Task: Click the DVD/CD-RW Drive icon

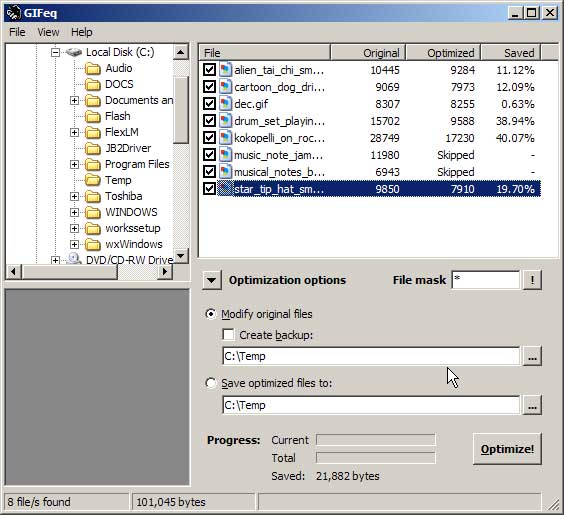Action: click(x=74, y=259)
